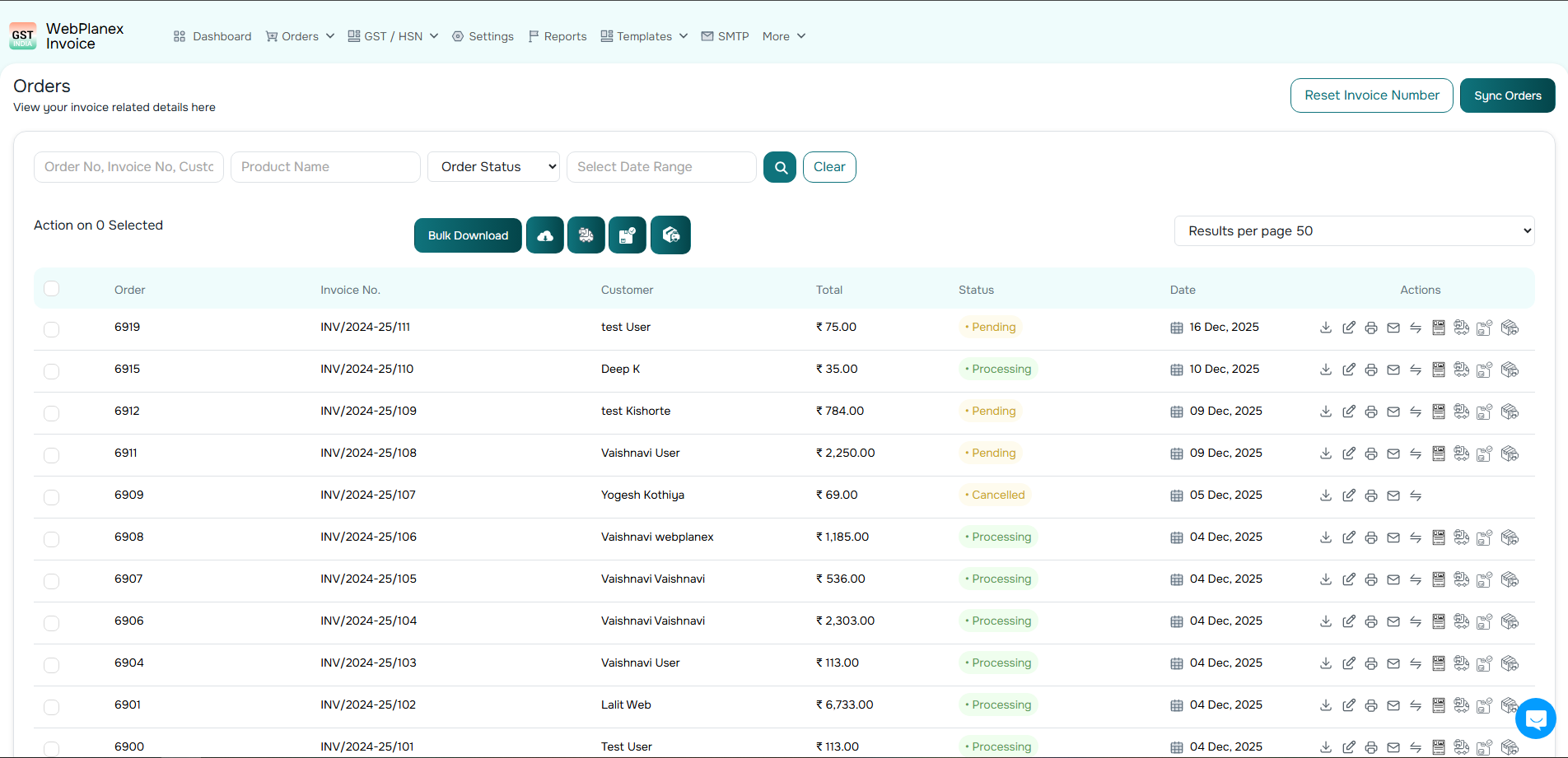Email the invoice for order 6911

pos(1393,453)
